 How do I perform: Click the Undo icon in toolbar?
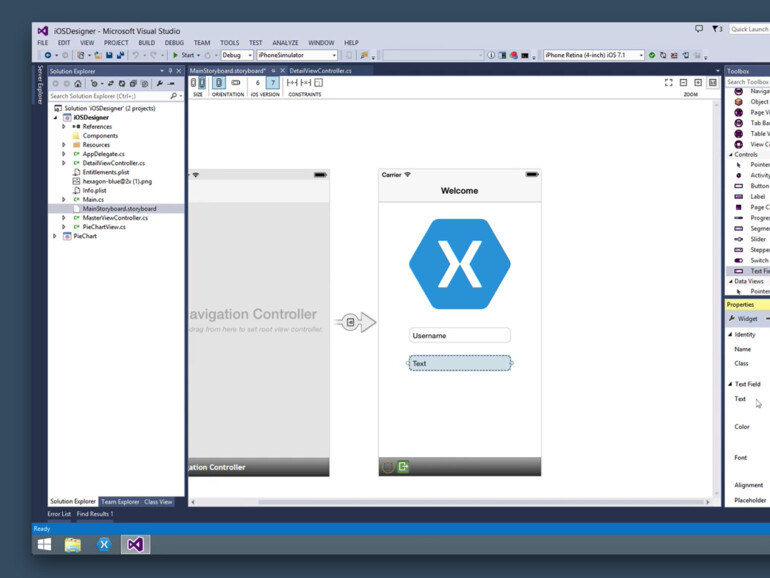pyautogui.click(x=136, y=55)
